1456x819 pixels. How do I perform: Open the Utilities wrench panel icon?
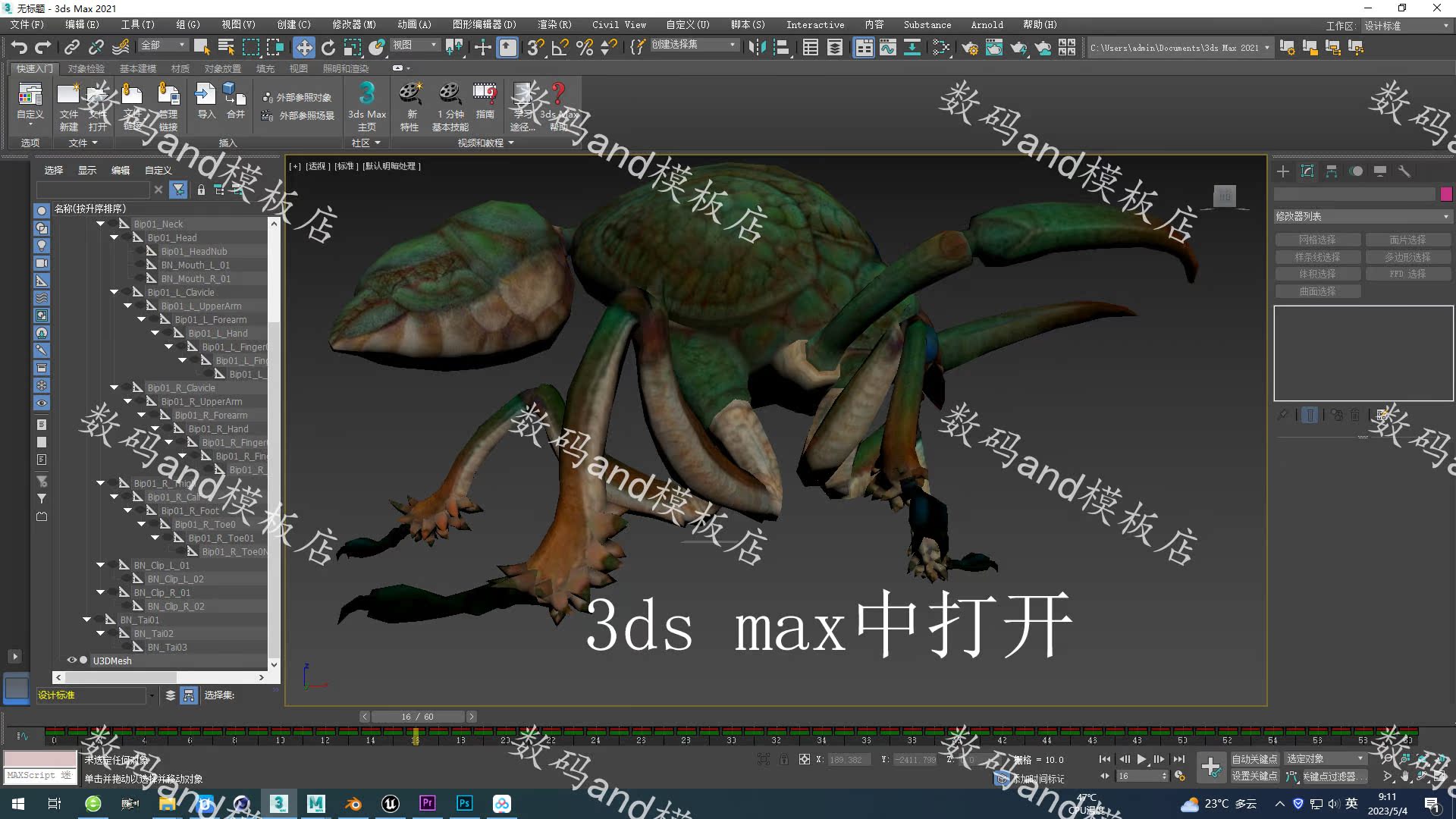click(x=1404, y=171)
